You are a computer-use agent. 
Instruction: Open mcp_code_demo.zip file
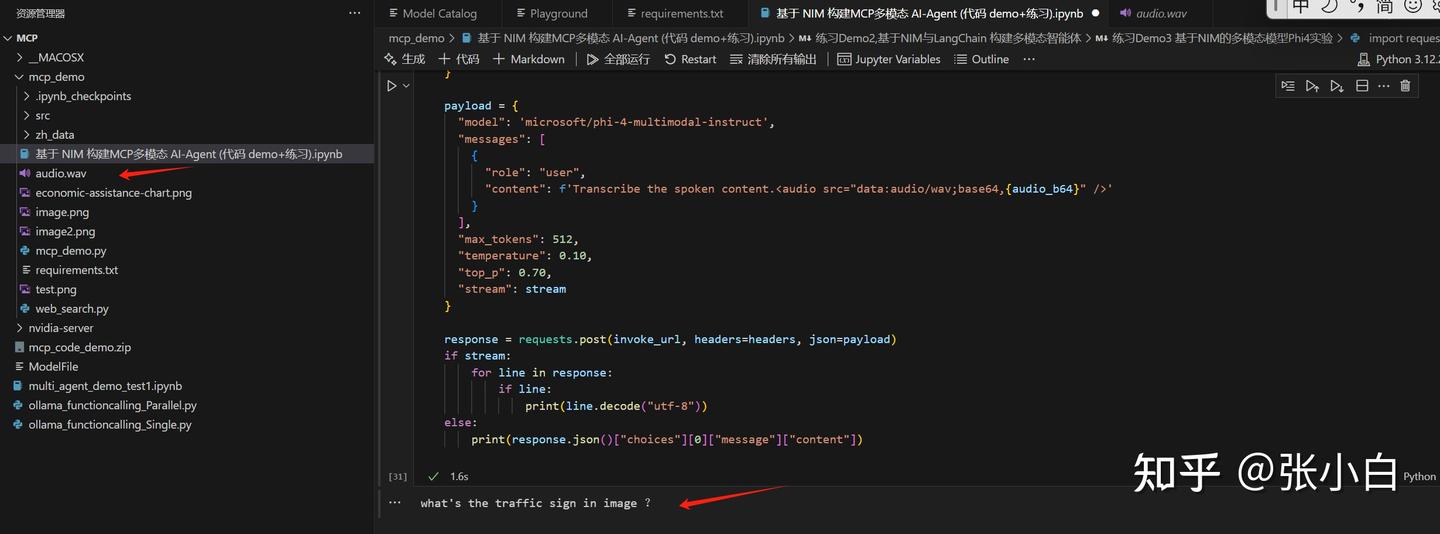coord(187,347)
